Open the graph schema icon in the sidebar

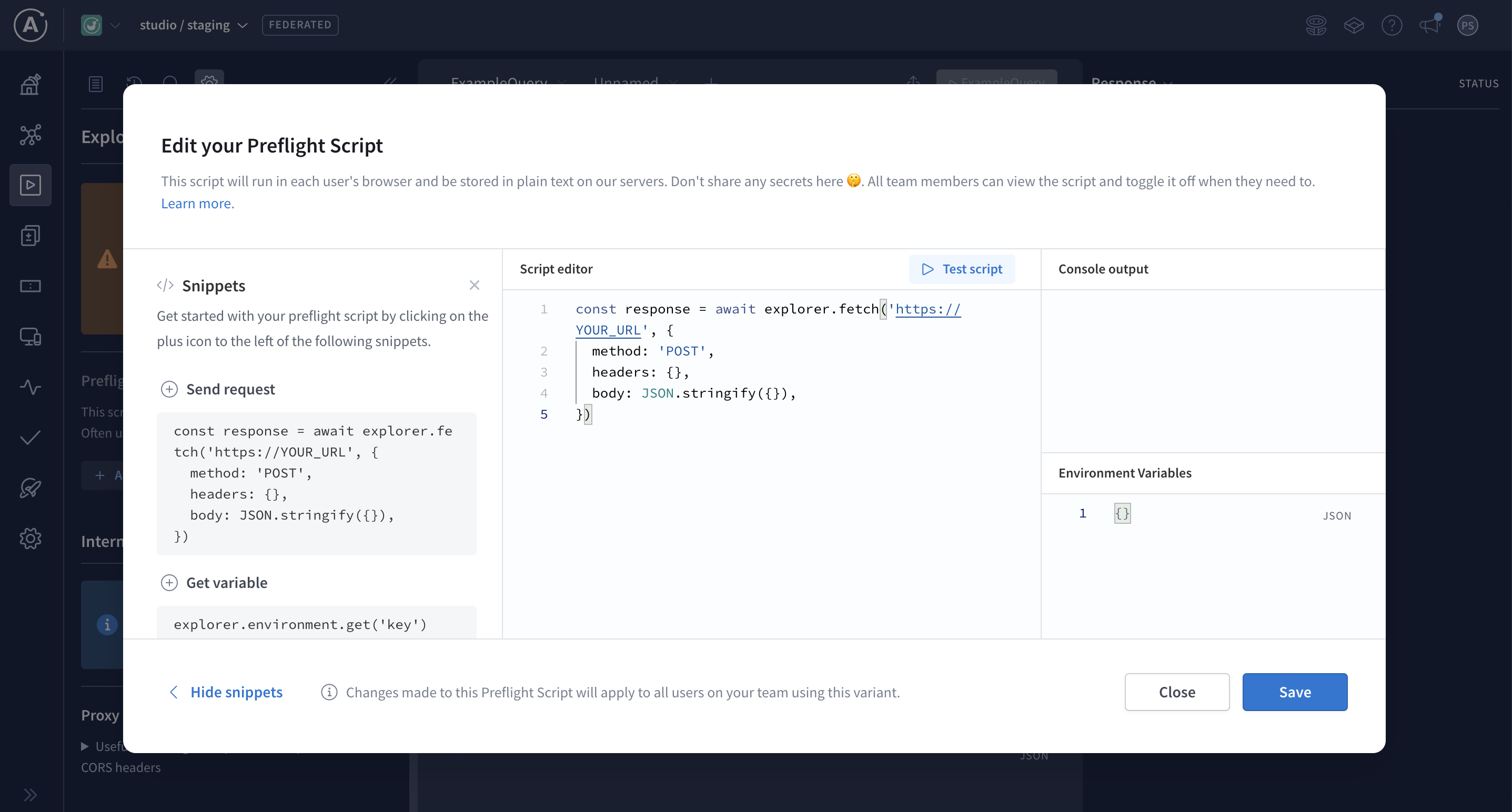pyautogui.click(x=31, y=134)
